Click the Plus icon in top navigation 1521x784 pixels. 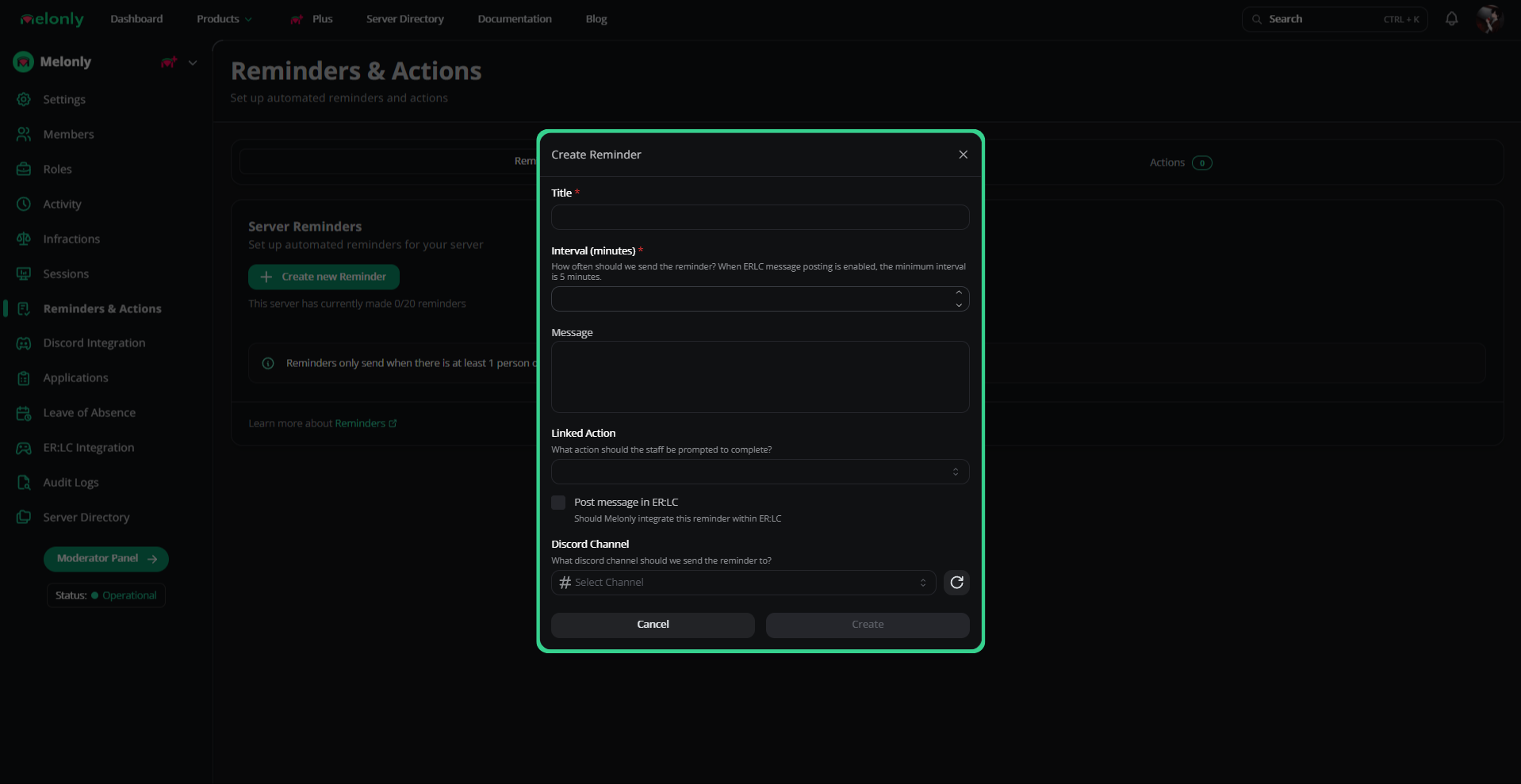coord(297,19)
